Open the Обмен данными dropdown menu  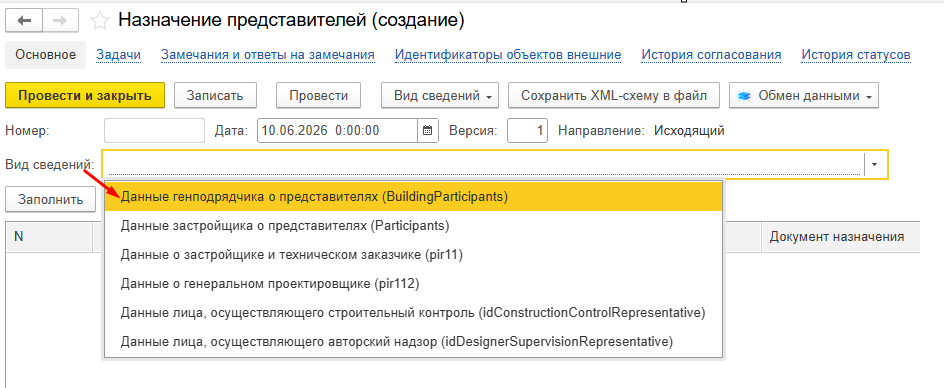[804, 96]
